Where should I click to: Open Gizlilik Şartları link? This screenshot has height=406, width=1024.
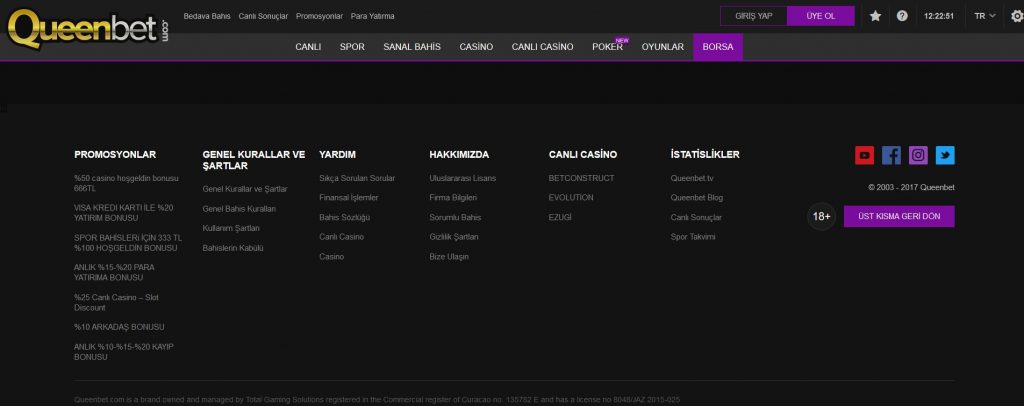[x=454, y=236]
